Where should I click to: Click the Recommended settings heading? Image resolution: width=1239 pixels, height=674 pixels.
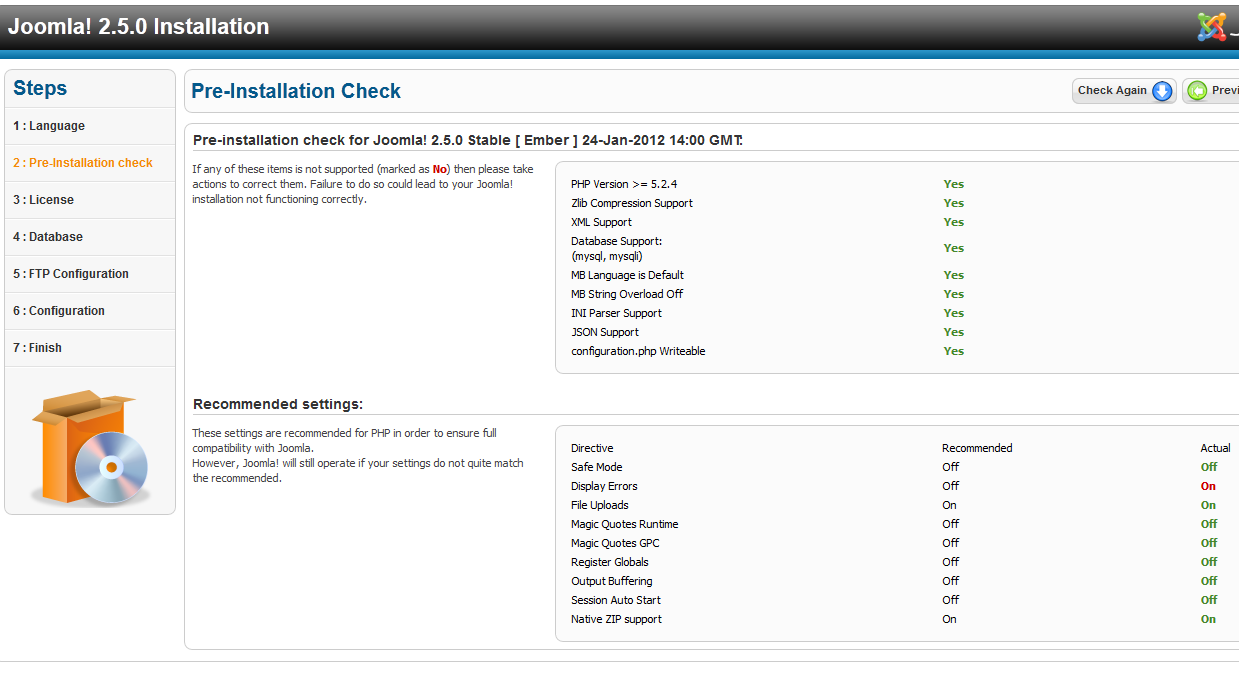[x=278, y=404]
